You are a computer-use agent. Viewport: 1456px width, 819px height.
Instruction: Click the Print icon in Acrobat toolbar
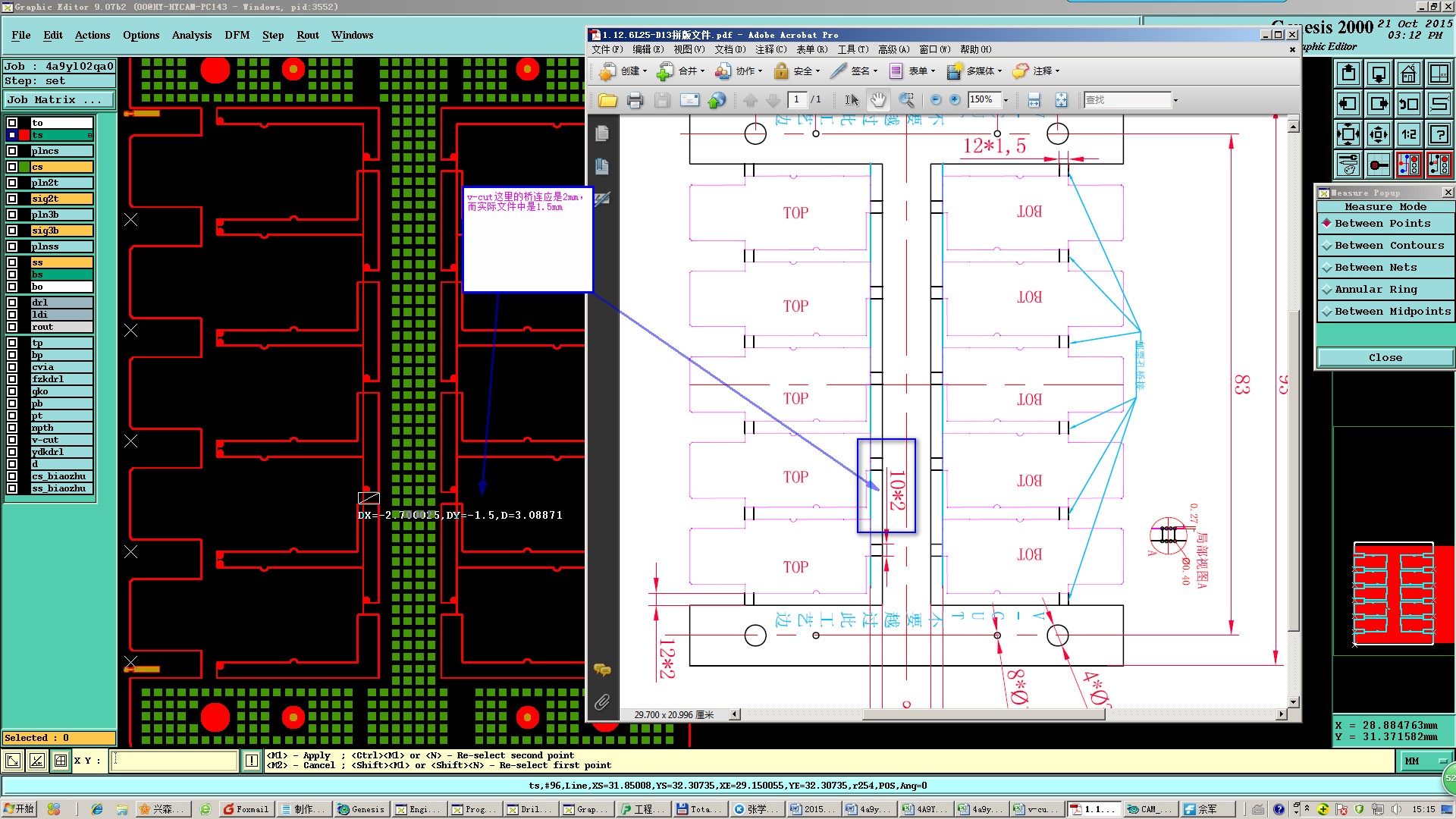(x=635, y=100)
